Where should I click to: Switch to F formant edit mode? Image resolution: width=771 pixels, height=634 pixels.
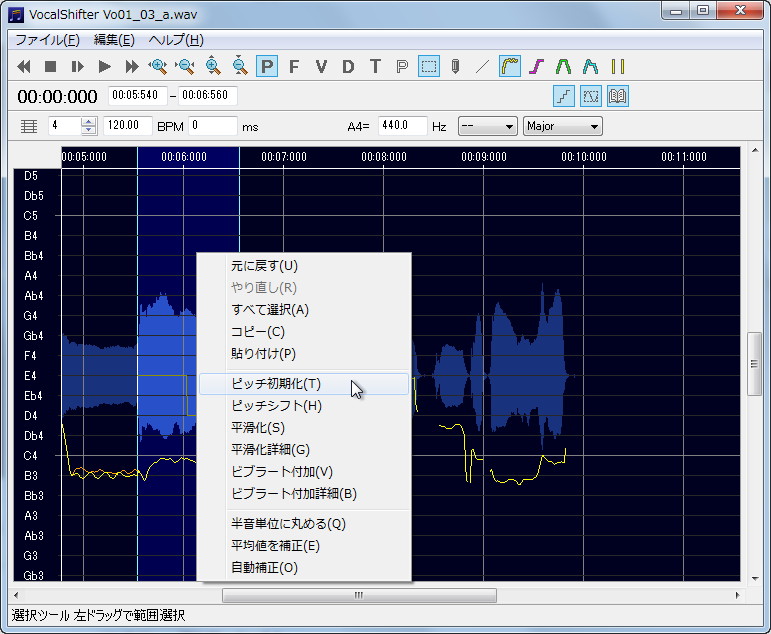(294, 66)
